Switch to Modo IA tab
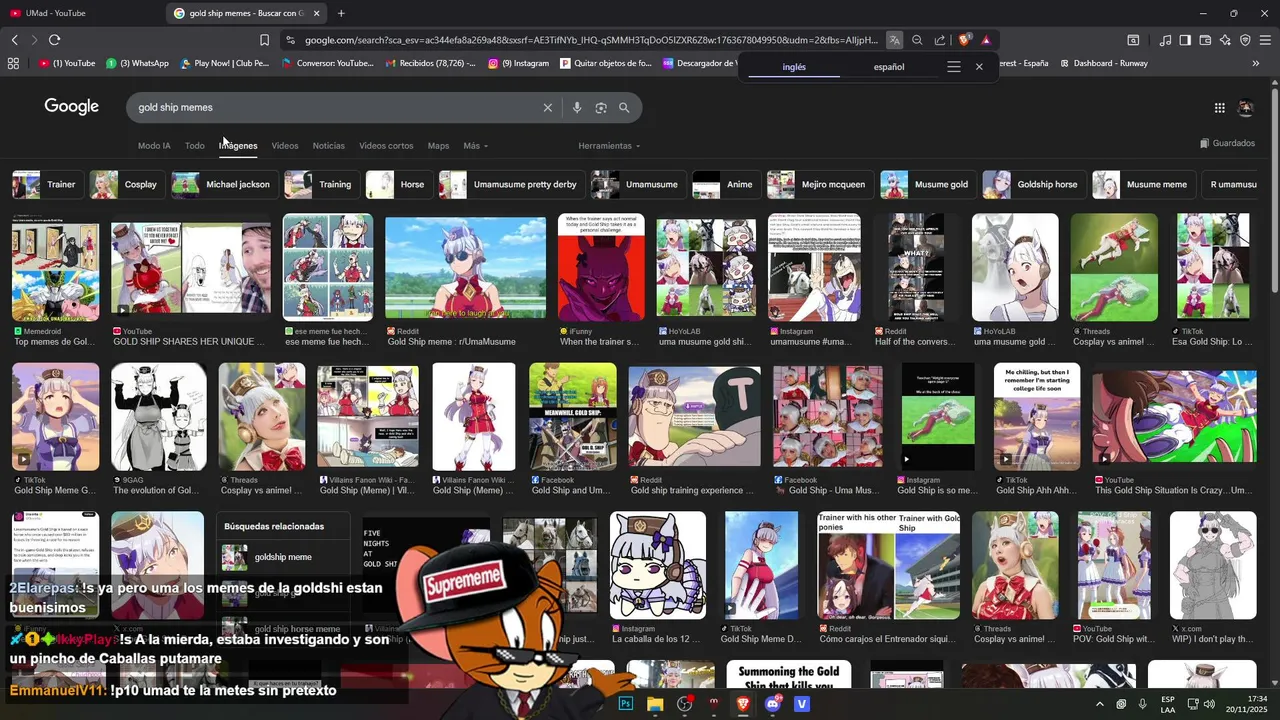 click(x=154, y=146)
